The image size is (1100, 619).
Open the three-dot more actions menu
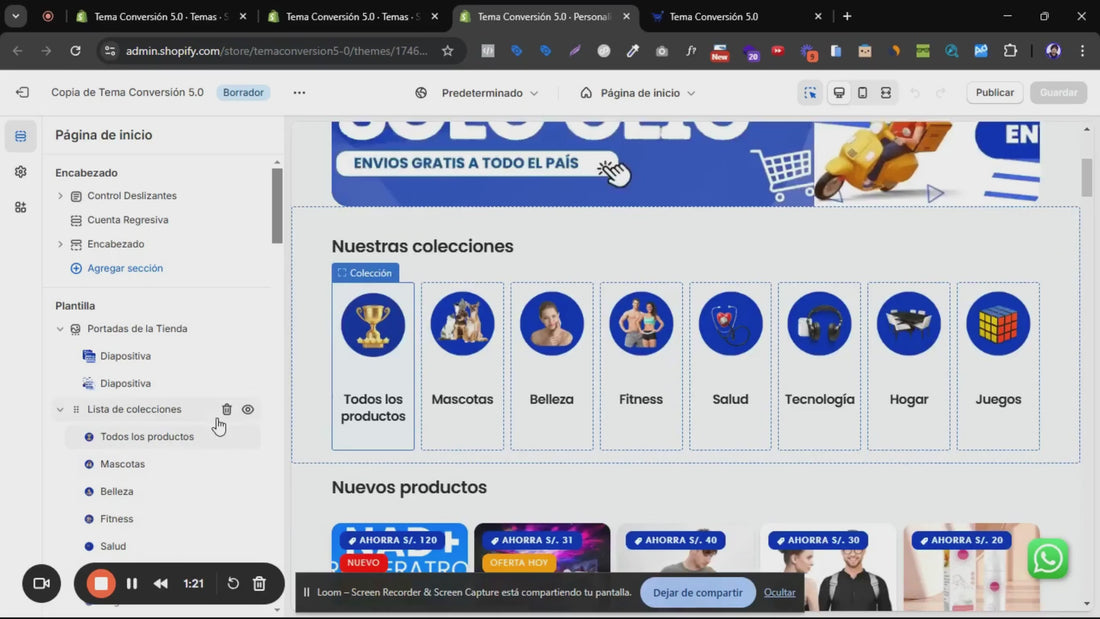[299, 93]
